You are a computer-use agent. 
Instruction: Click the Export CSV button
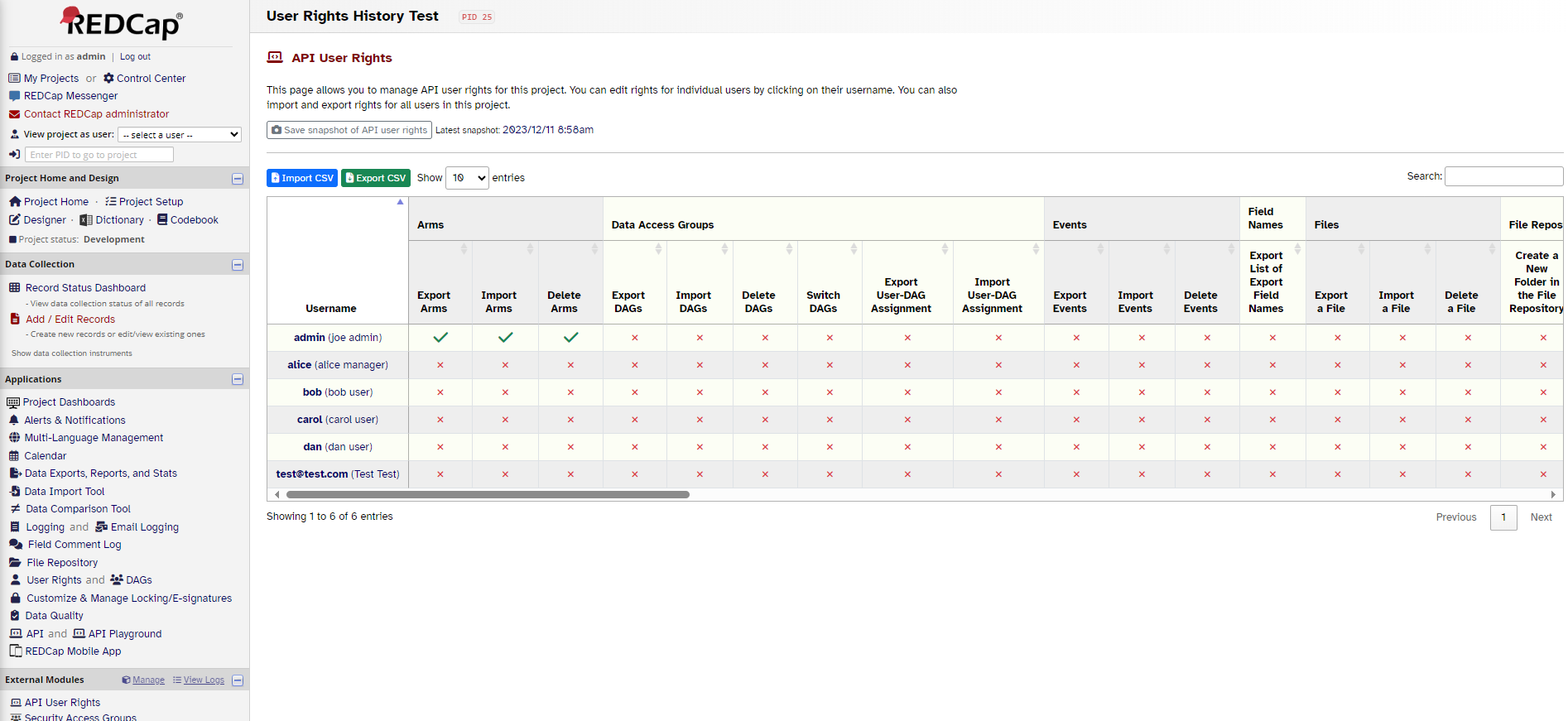tap(376, 178)
